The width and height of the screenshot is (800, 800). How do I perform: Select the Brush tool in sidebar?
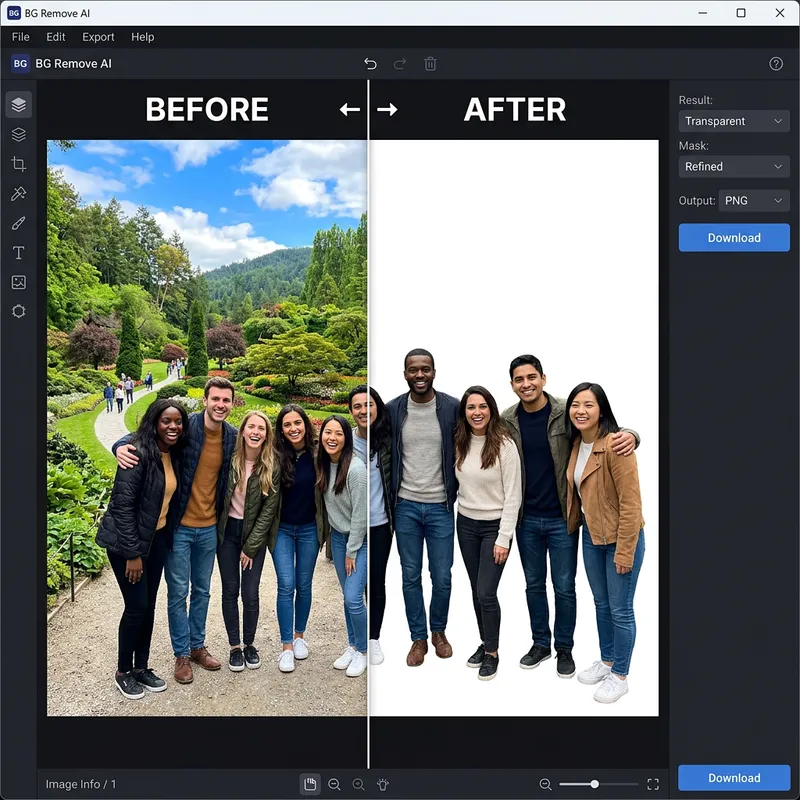coord(18,223)
